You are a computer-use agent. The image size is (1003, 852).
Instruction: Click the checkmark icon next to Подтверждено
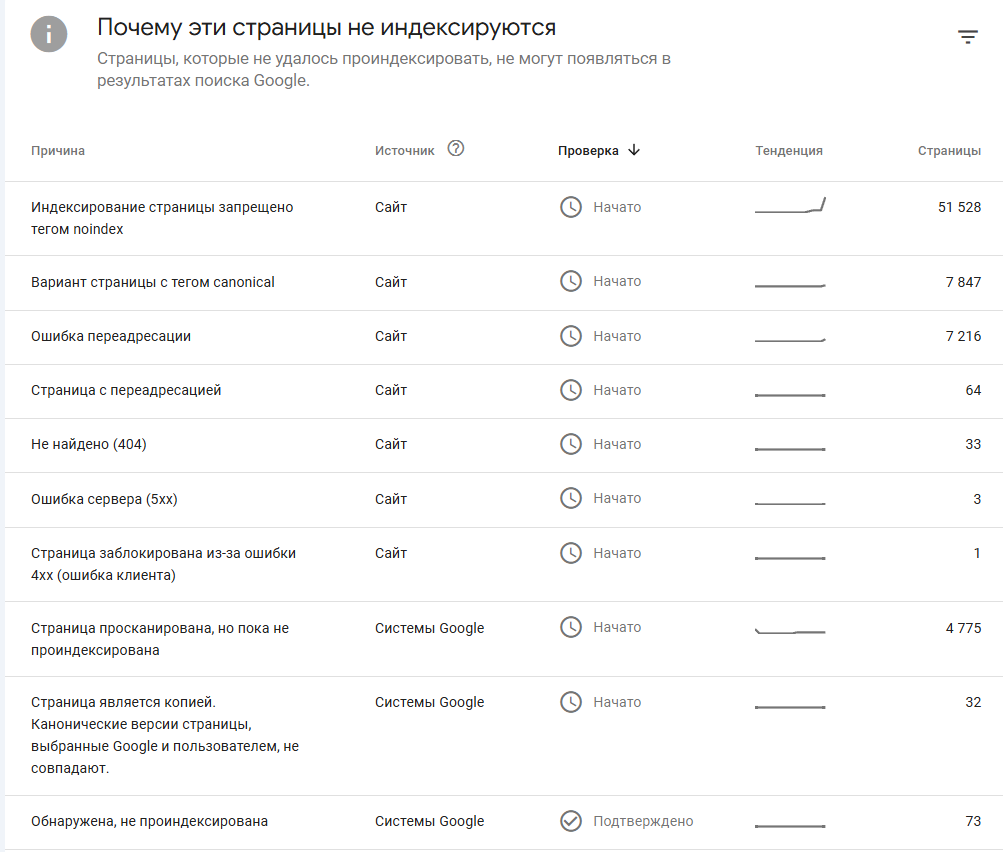(571, 821)
